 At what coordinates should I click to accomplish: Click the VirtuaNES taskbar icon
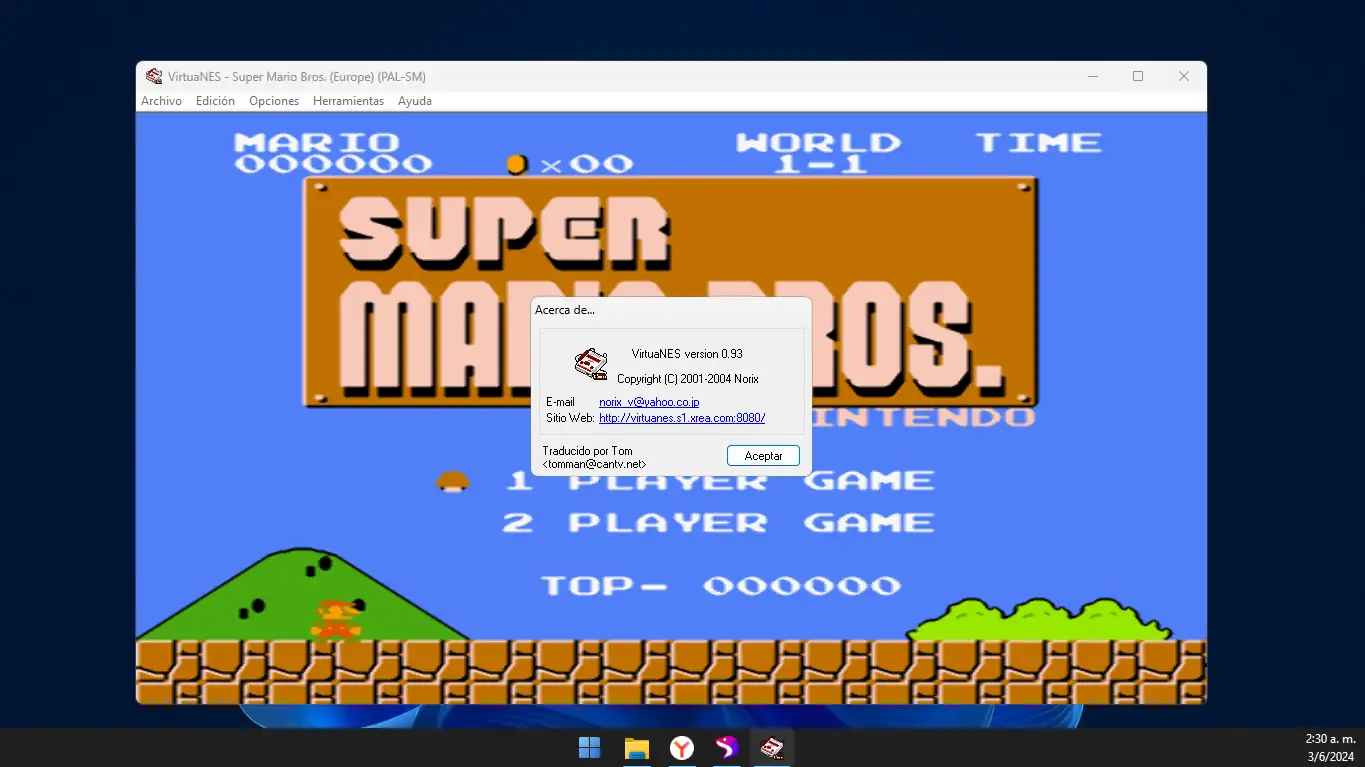(x=772, y=747)
